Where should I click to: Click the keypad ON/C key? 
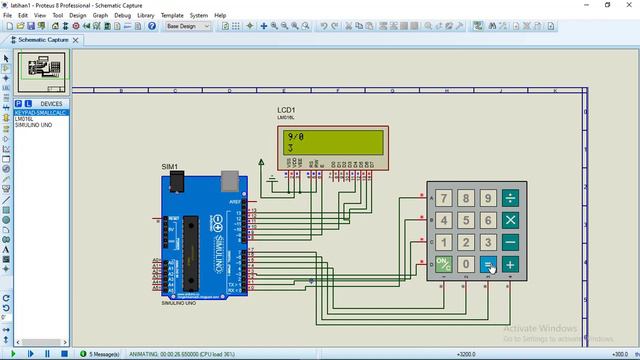pos(444,264)
